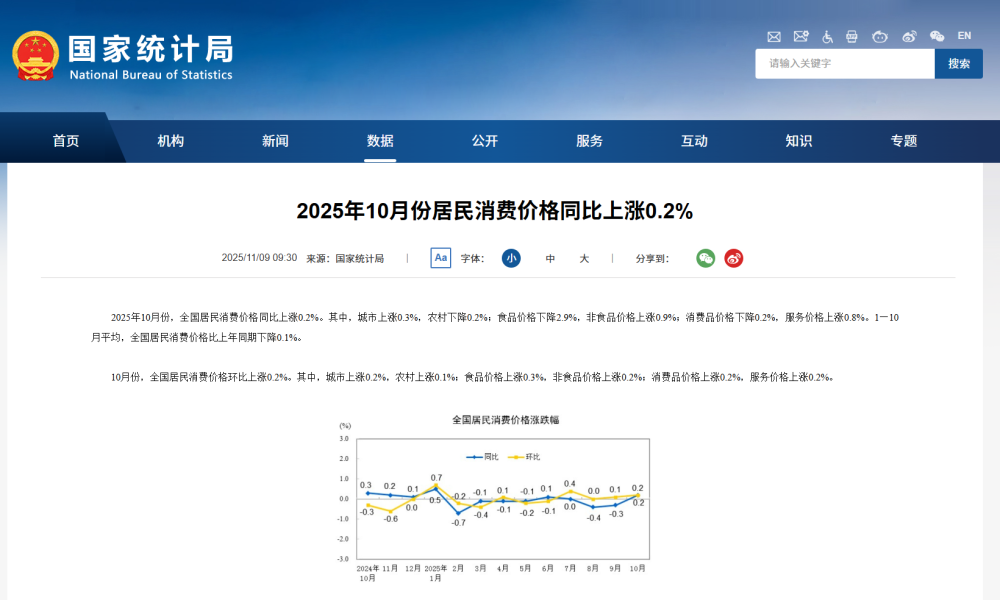Select the medium font size 中
This screenshot has height=600, width=1000.
[x=548, y=258]
